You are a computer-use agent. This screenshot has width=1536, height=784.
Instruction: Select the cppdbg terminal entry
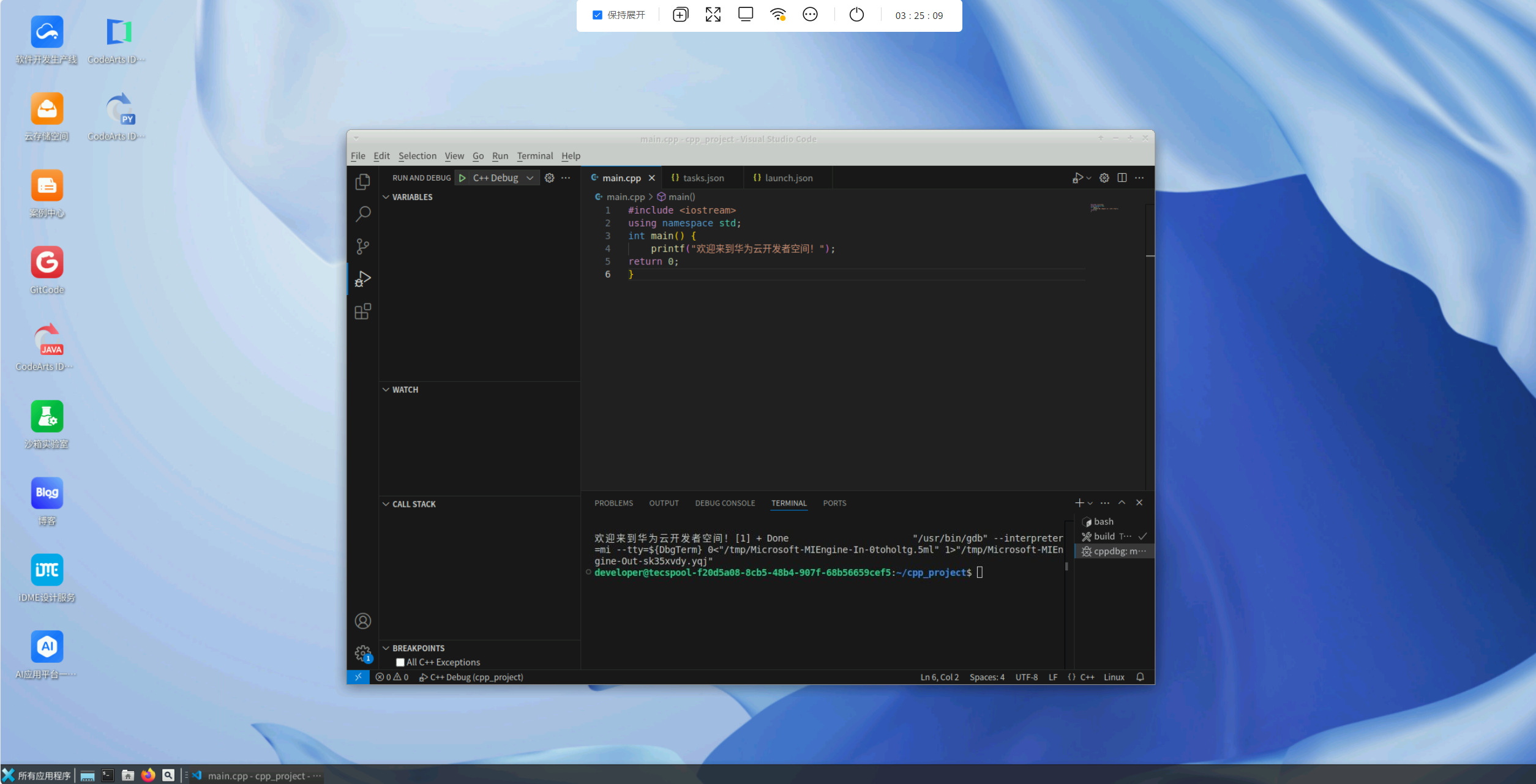[x=1114, y=551]
